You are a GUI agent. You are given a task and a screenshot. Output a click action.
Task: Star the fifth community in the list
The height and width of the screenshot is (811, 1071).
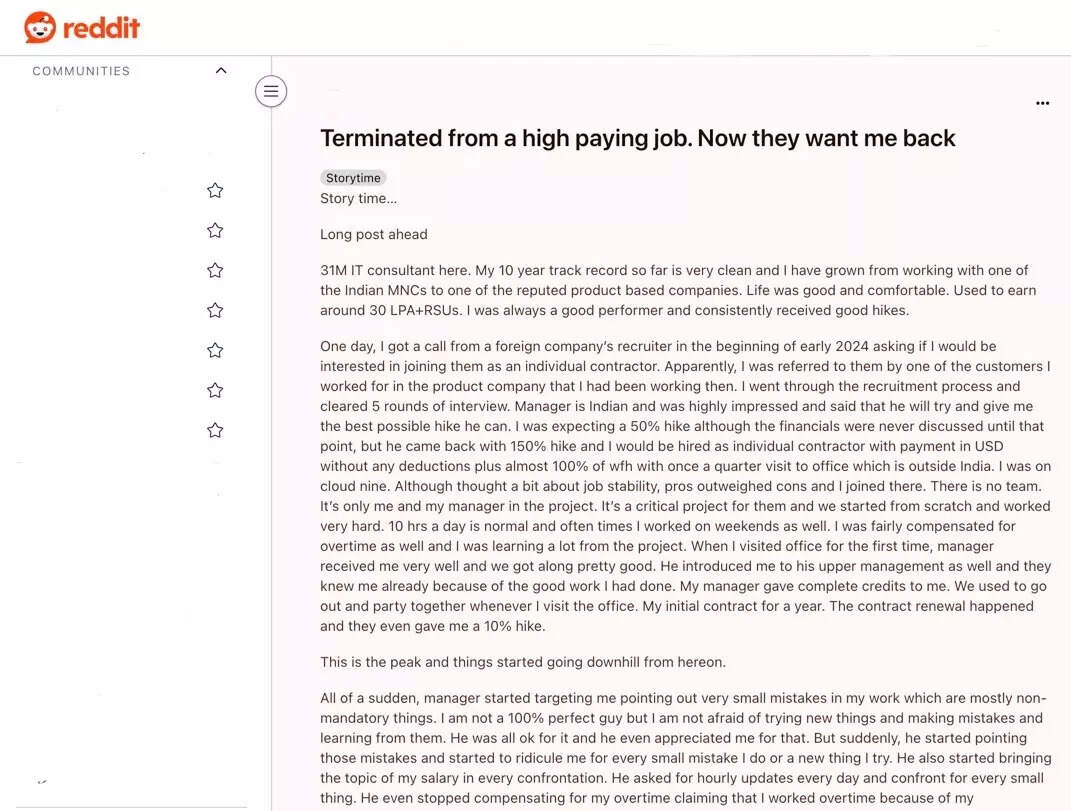[x=215, y=350]
